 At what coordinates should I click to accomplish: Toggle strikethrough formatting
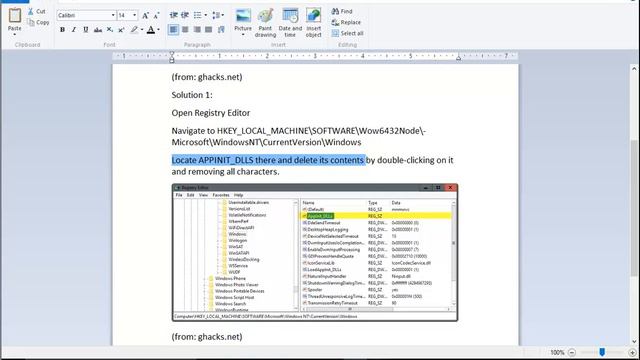tap(98, 29)
